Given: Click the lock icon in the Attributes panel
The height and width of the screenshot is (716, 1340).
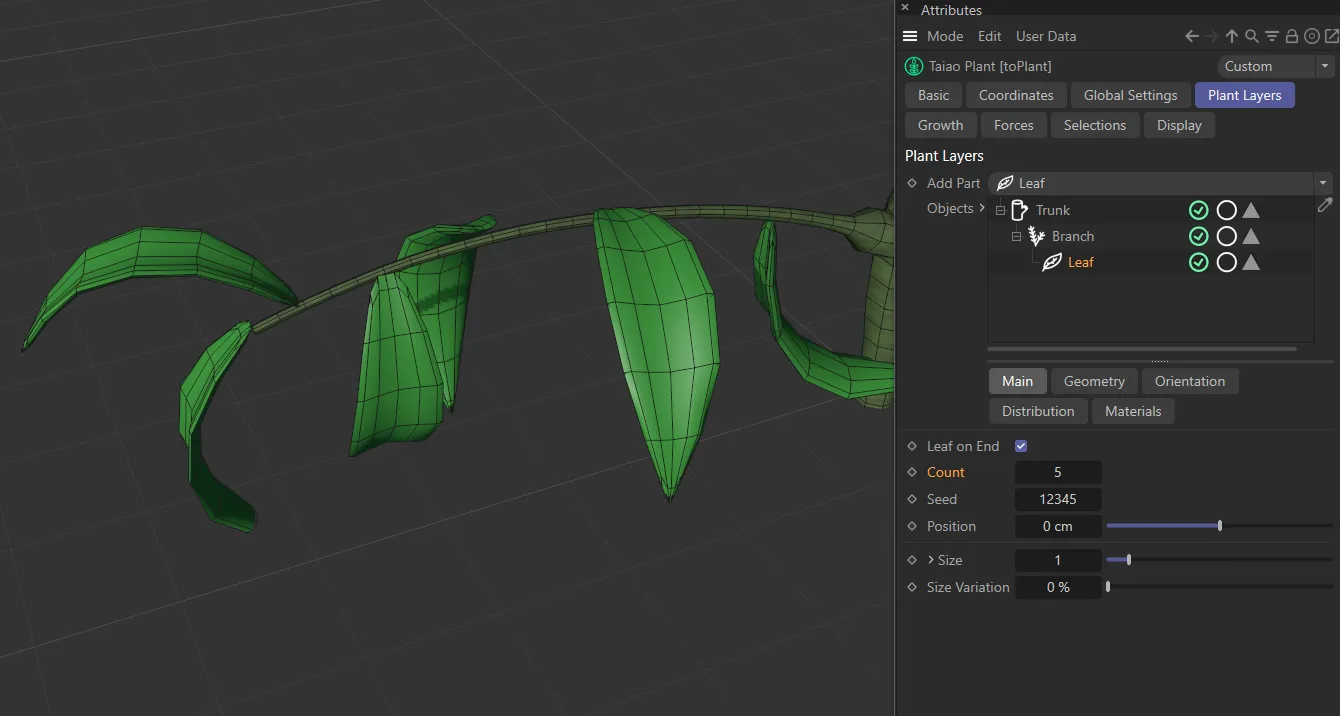Looking at the screenshot, I should click(x=1291, y=36).
